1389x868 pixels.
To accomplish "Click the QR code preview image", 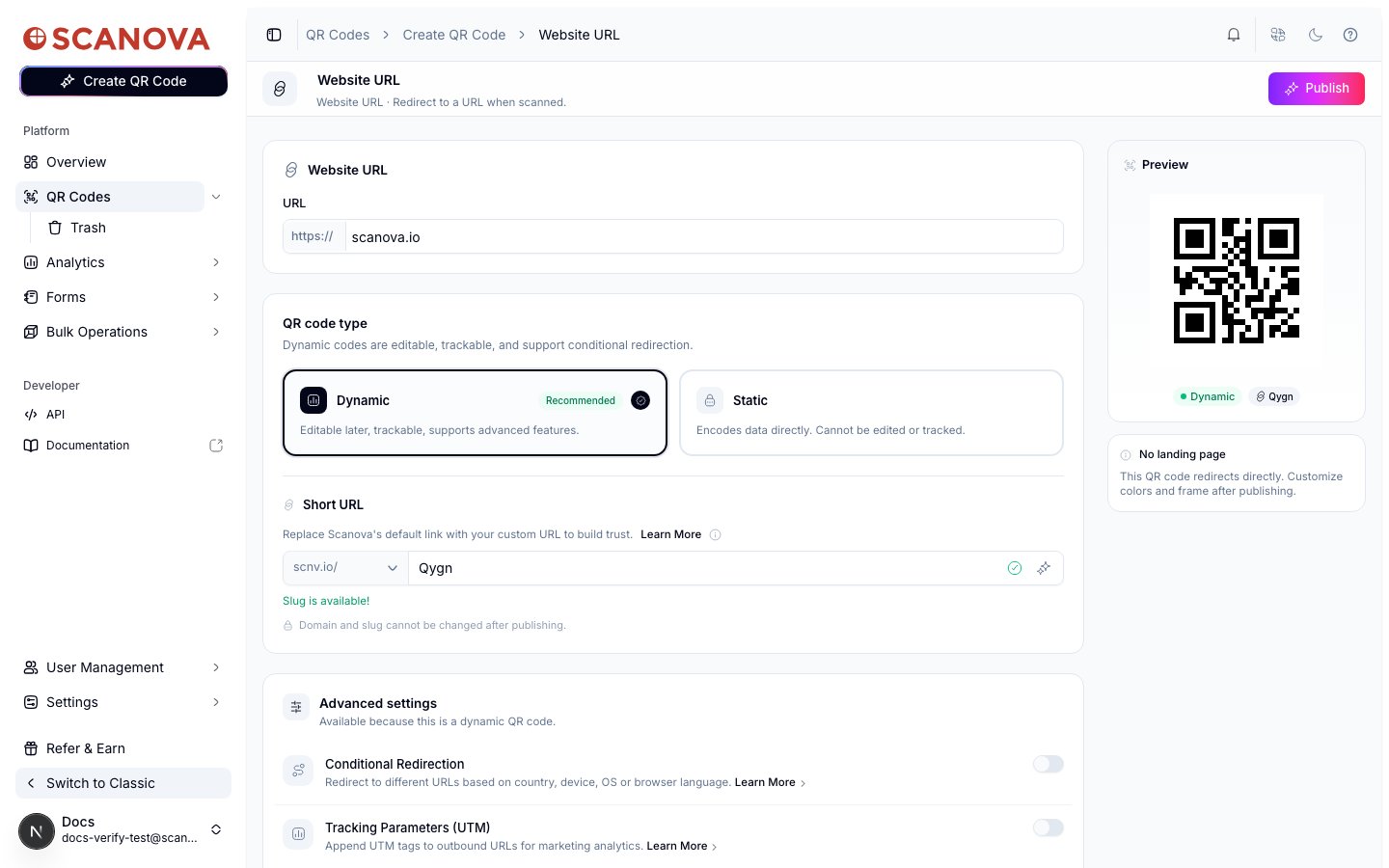I will click(x=1237, y=281).
